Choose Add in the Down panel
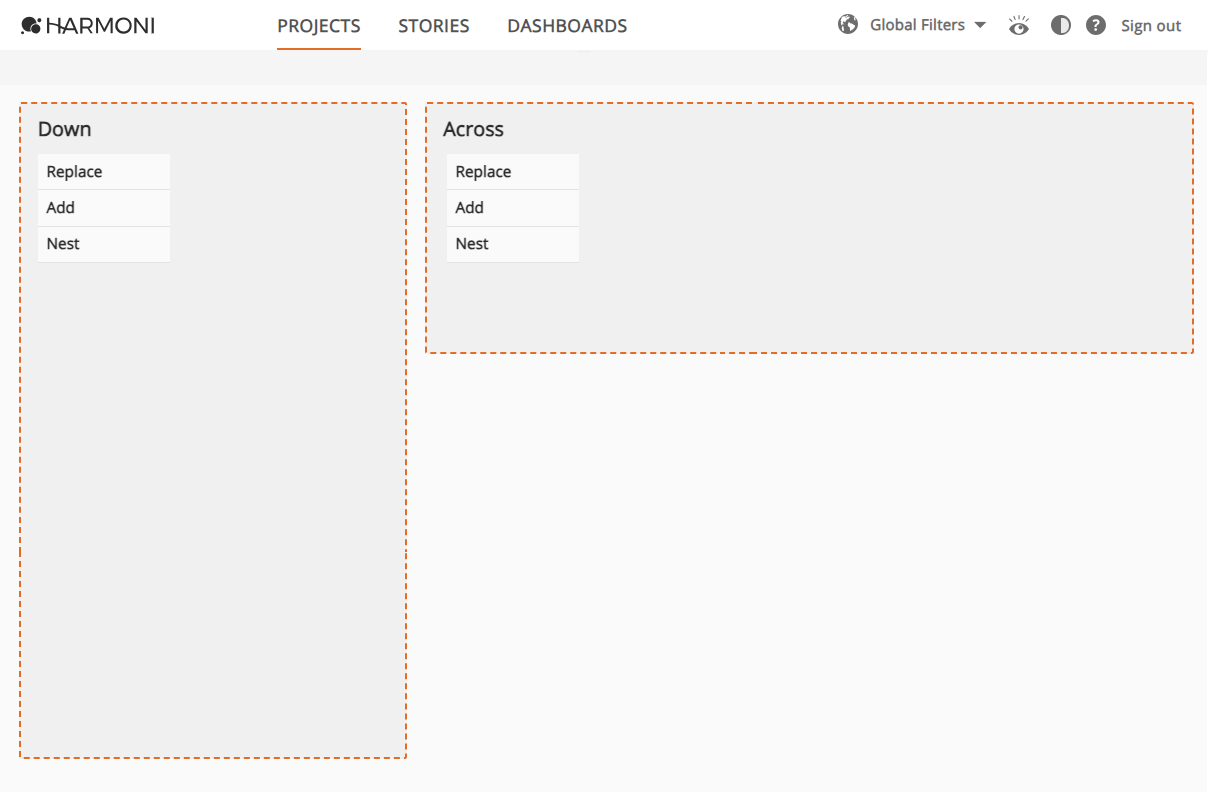This screenshot has width=1208, height=792. tap(104, 208)
